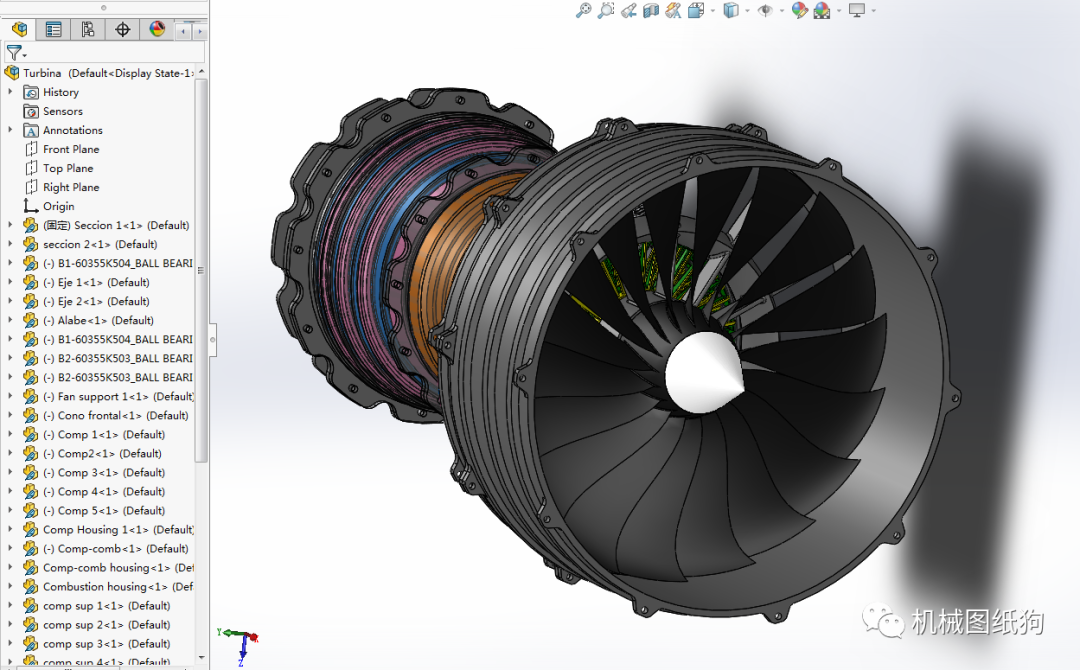Click the Combustion housing<1> component icon
The height and width of the screenshot is (670, 1080).
click(x=30, y=587)
